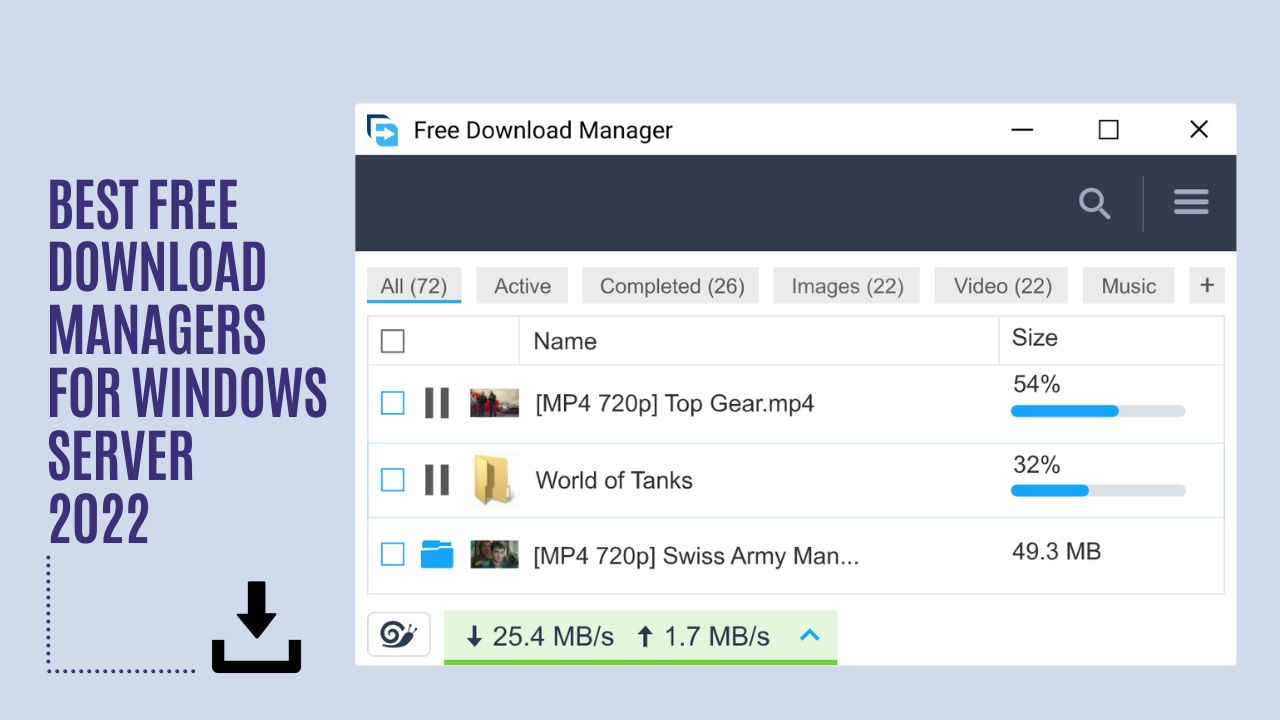
Task: Check the select-all checkbox in the header
Action: (x=392, y=340)
